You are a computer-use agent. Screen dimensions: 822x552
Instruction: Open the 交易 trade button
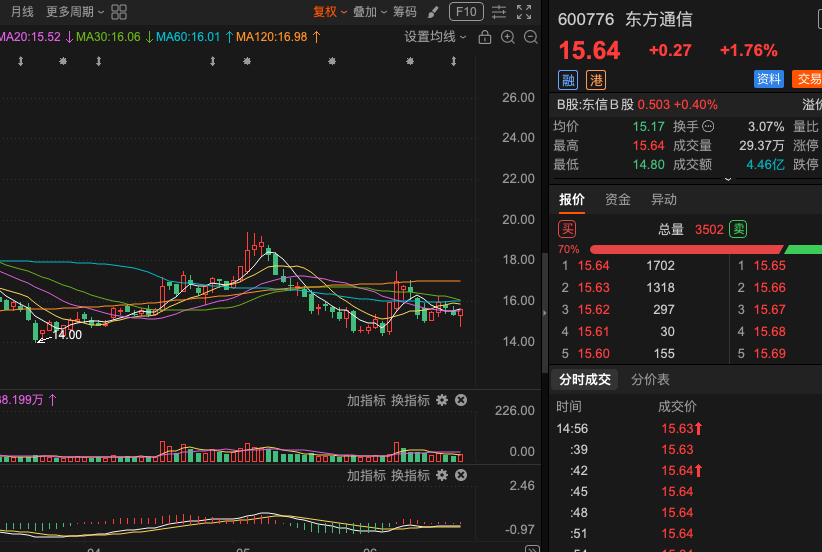tap(807, 79)
